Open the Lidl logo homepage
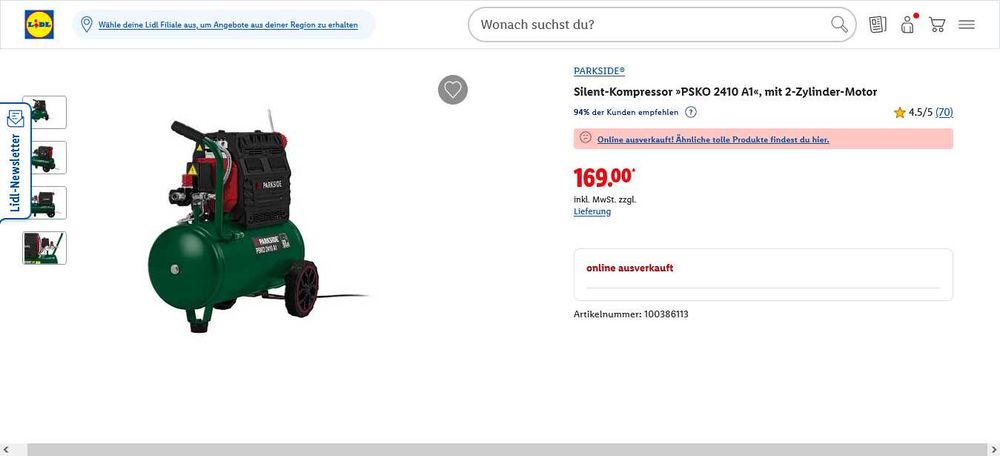Image resolution: width=1000 pixels, height=456 pixels. pos(39,24)
